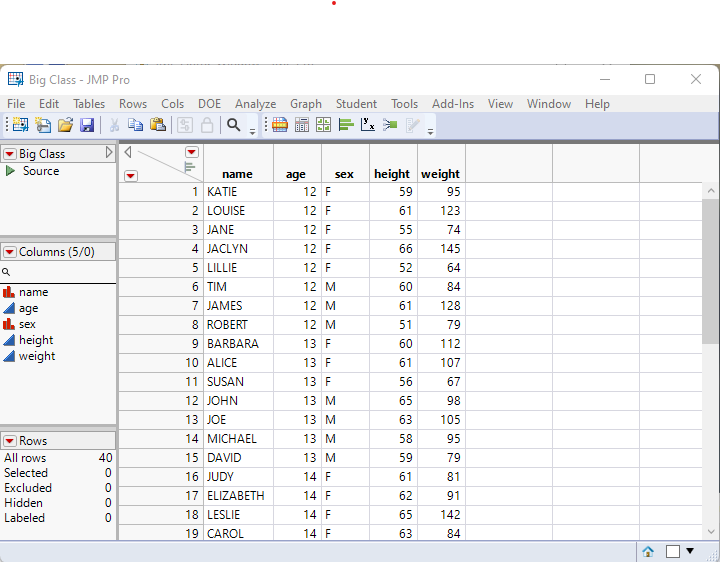Open the Help menu
The width and height of the screenshot is (720, 562).
[x=597, y=104]
